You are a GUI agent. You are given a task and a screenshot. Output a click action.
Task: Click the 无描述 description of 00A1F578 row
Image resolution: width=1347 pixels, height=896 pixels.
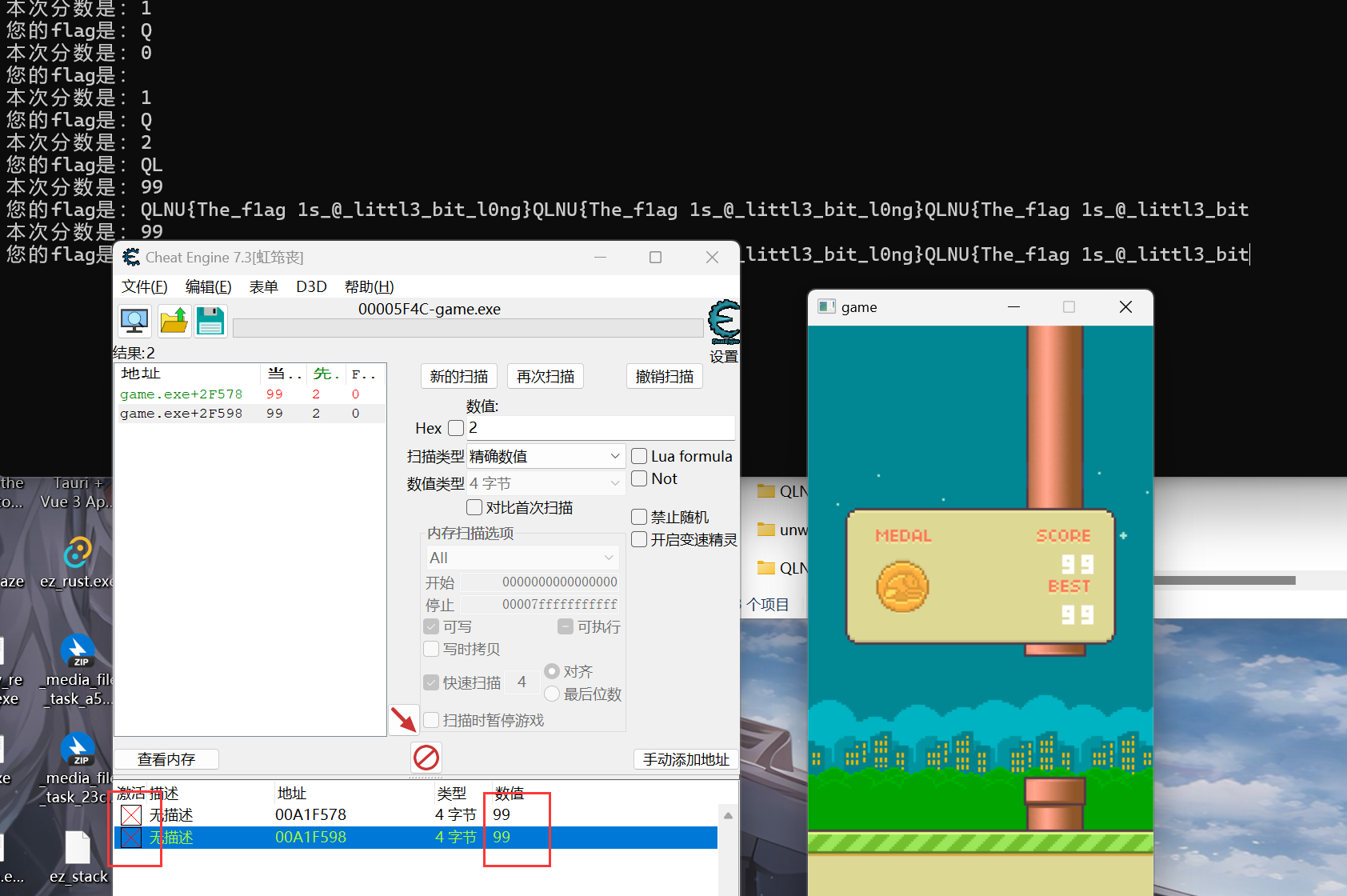tap(171, 815)
